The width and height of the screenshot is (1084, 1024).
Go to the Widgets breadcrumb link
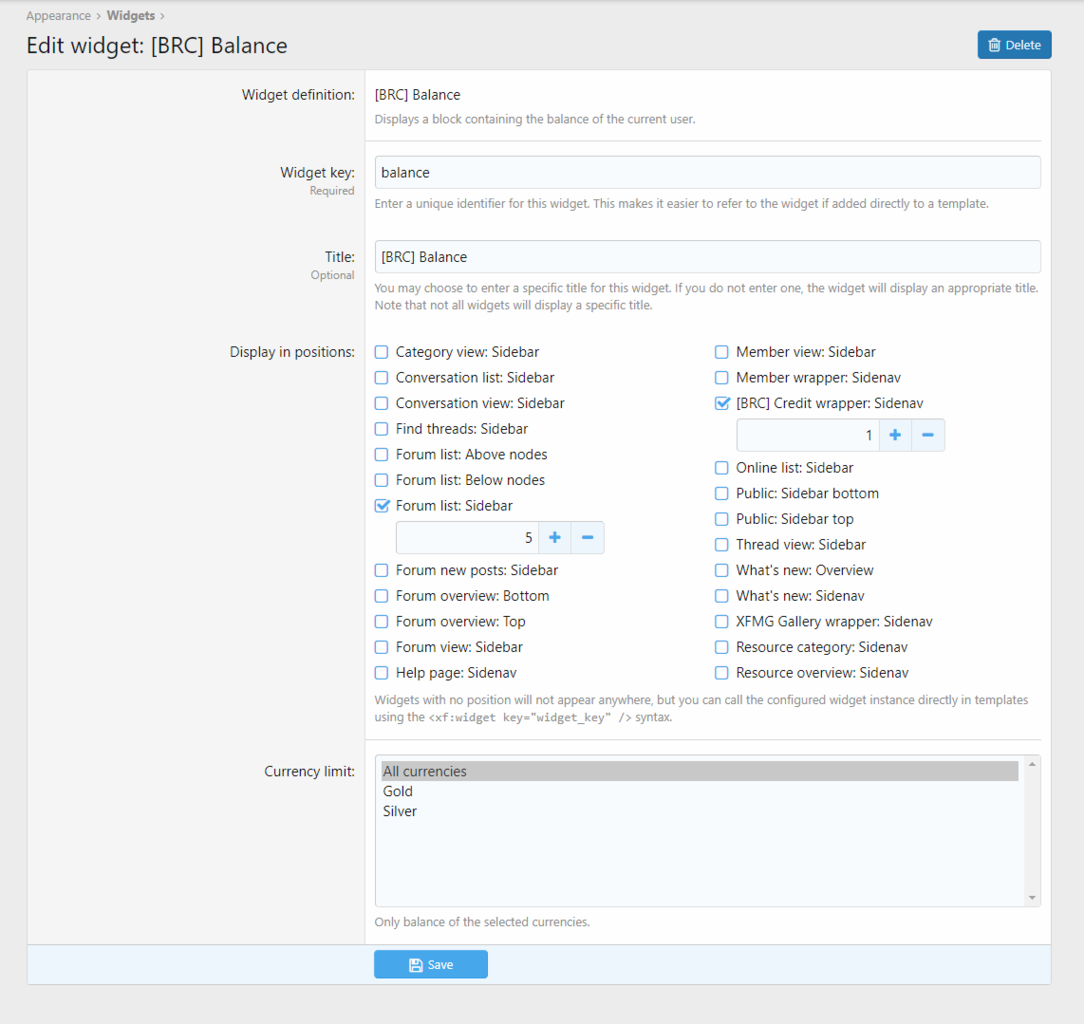(x=130, y=16)
